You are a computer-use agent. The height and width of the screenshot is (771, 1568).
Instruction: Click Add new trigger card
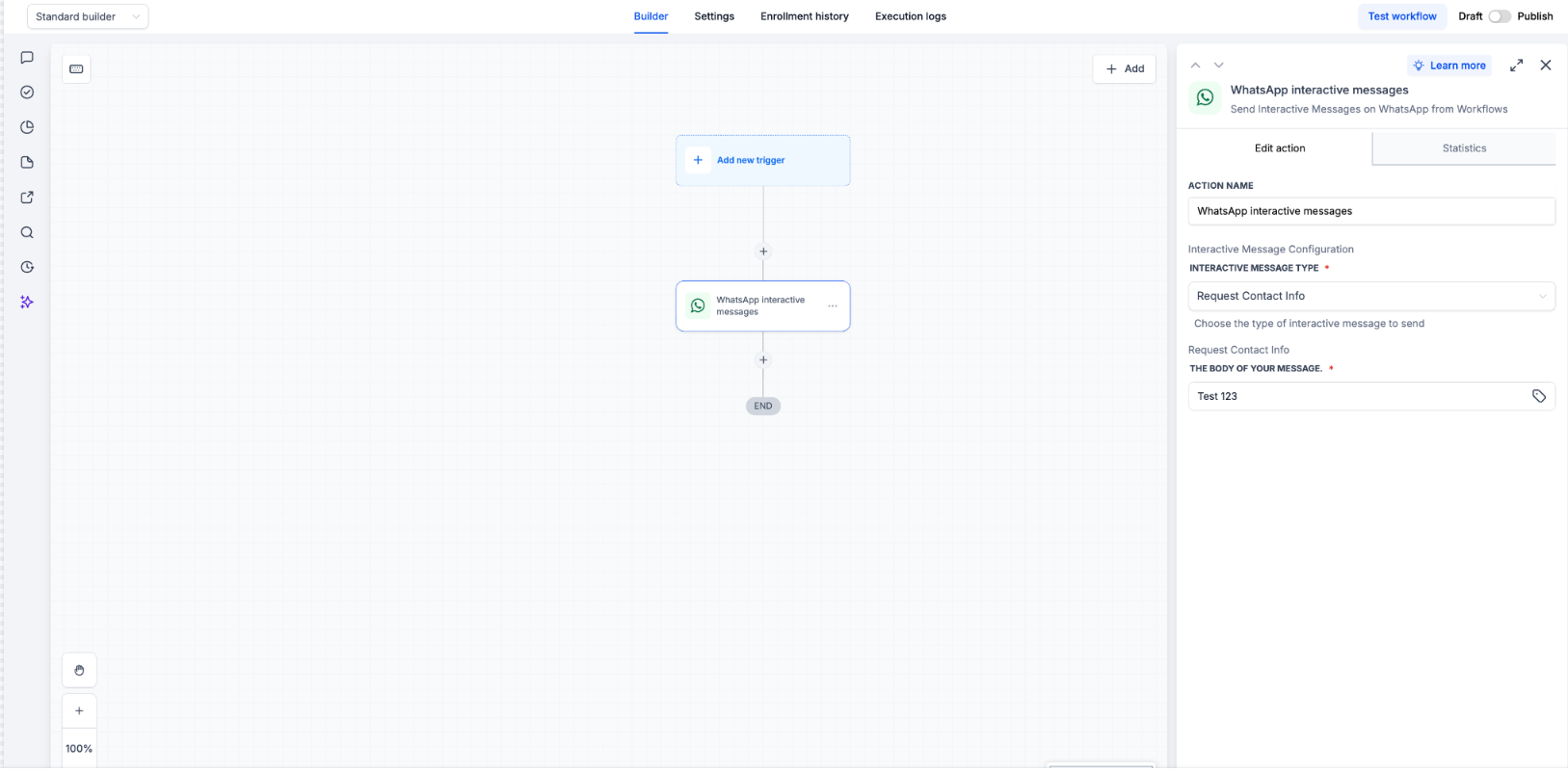click(763, 160)
